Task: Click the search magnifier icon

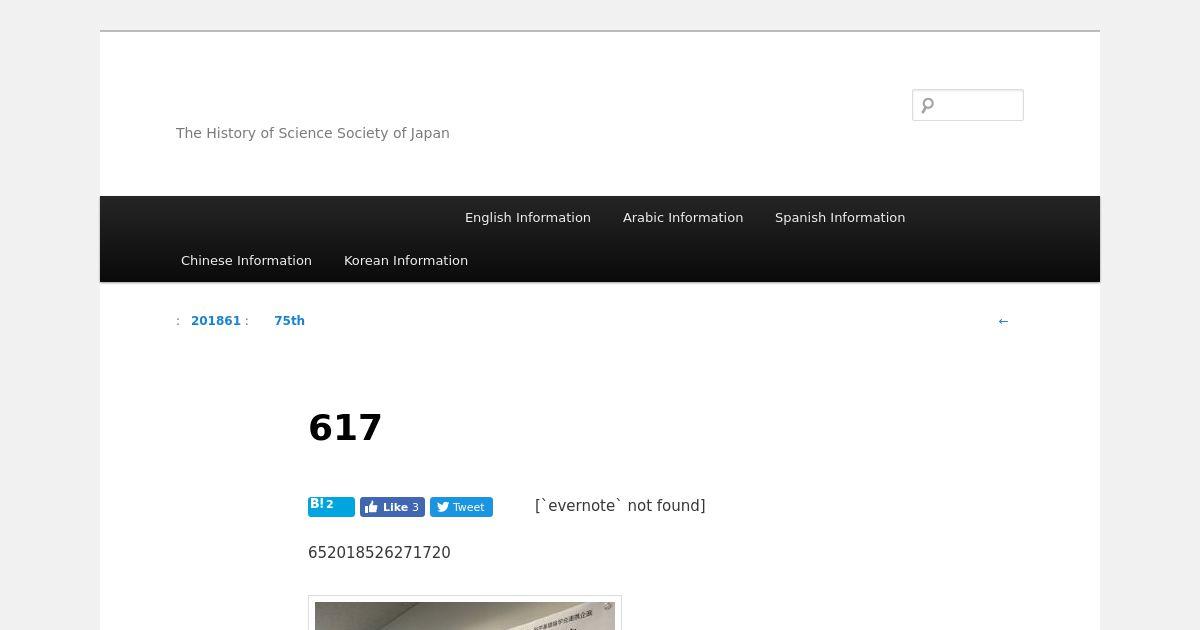Action: (x=927, y=105)
